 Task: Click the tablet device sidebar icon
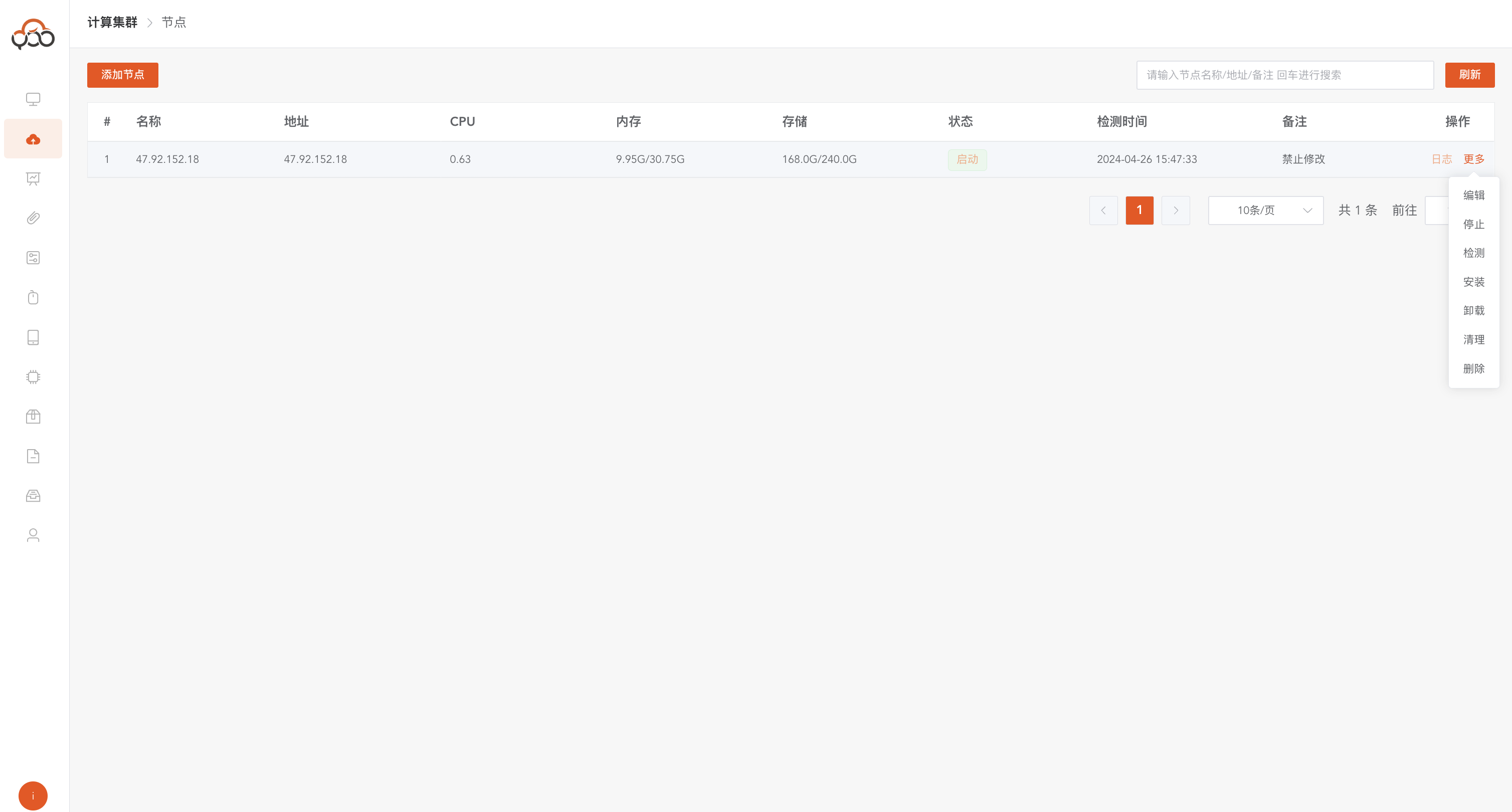(33, 337)
